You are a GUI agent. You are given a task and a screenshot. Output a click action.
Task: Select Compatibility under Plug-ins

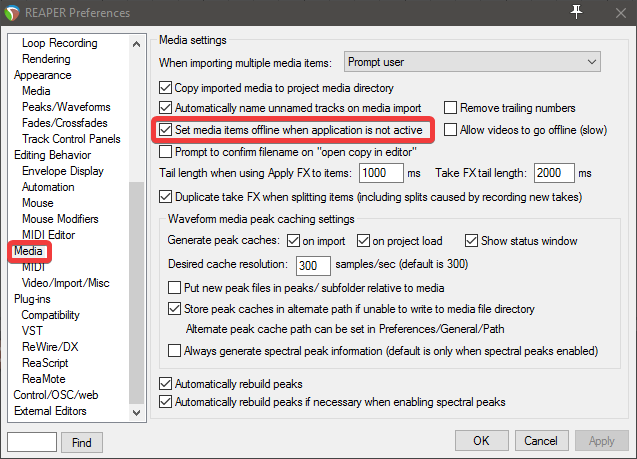[50, 315]
